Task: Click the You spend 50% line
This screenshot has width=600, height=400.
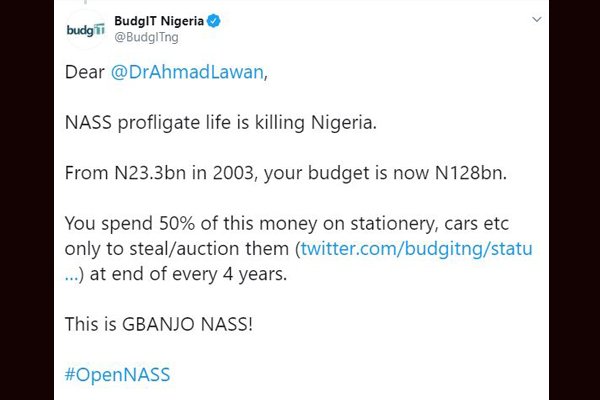Action: click(x=287, y=224)
